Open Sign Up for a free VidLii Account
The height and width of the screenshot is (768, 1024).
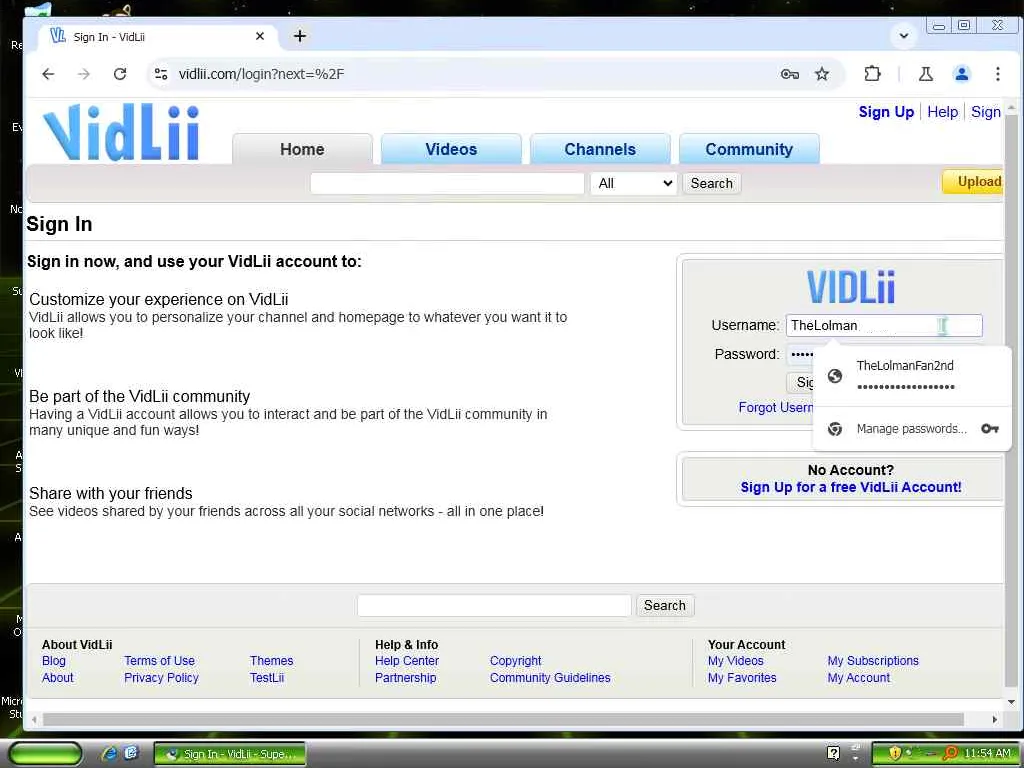click(x=850, y=487)
